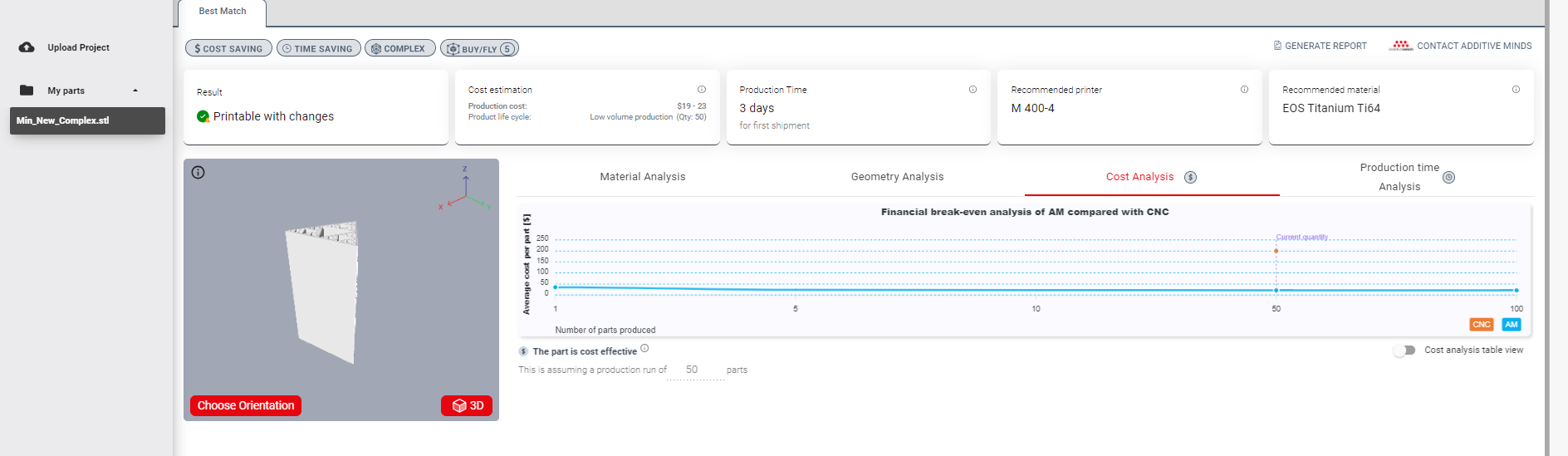
Task: Open the Geometry Analysis tab
Action: tap(897, 177)
